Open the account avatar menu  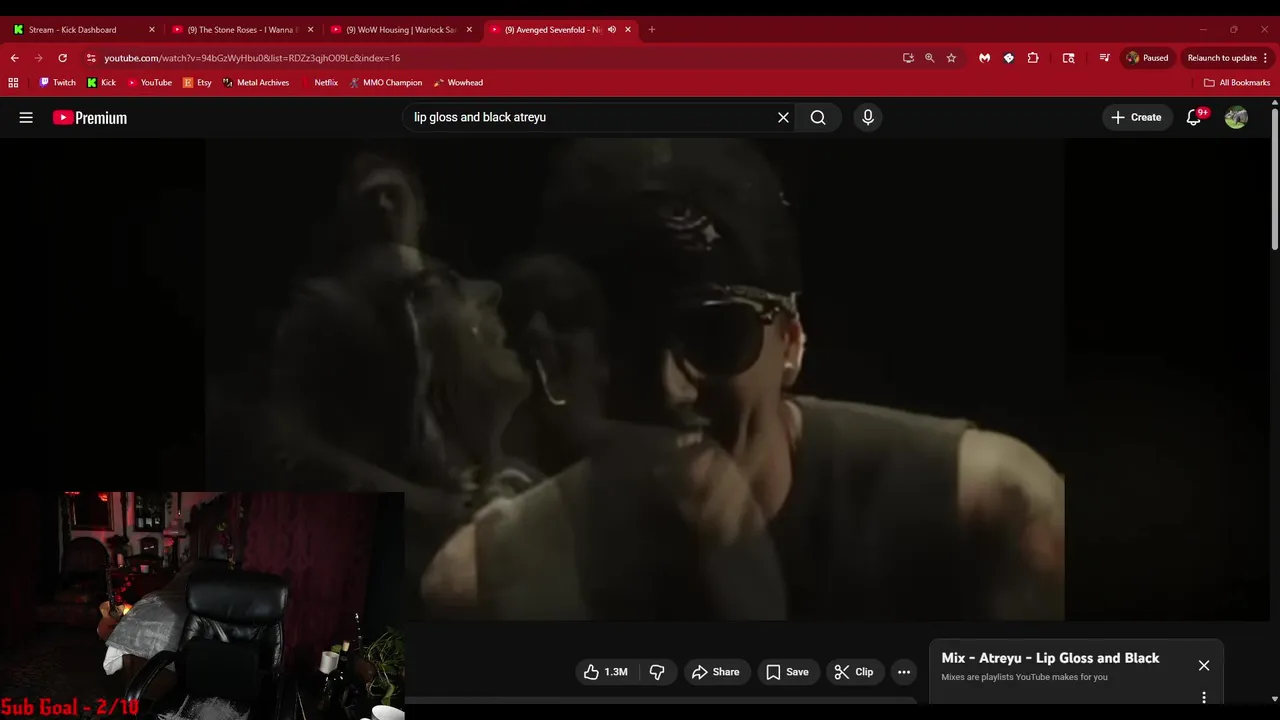coord(1236,117)
